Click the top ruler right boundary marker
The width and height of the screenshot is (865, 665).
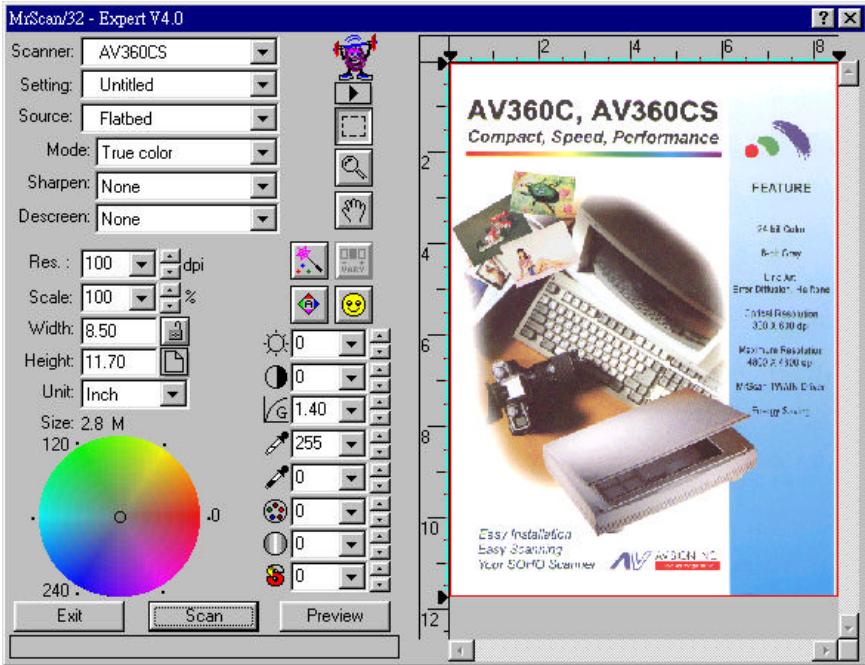(839, 55)
